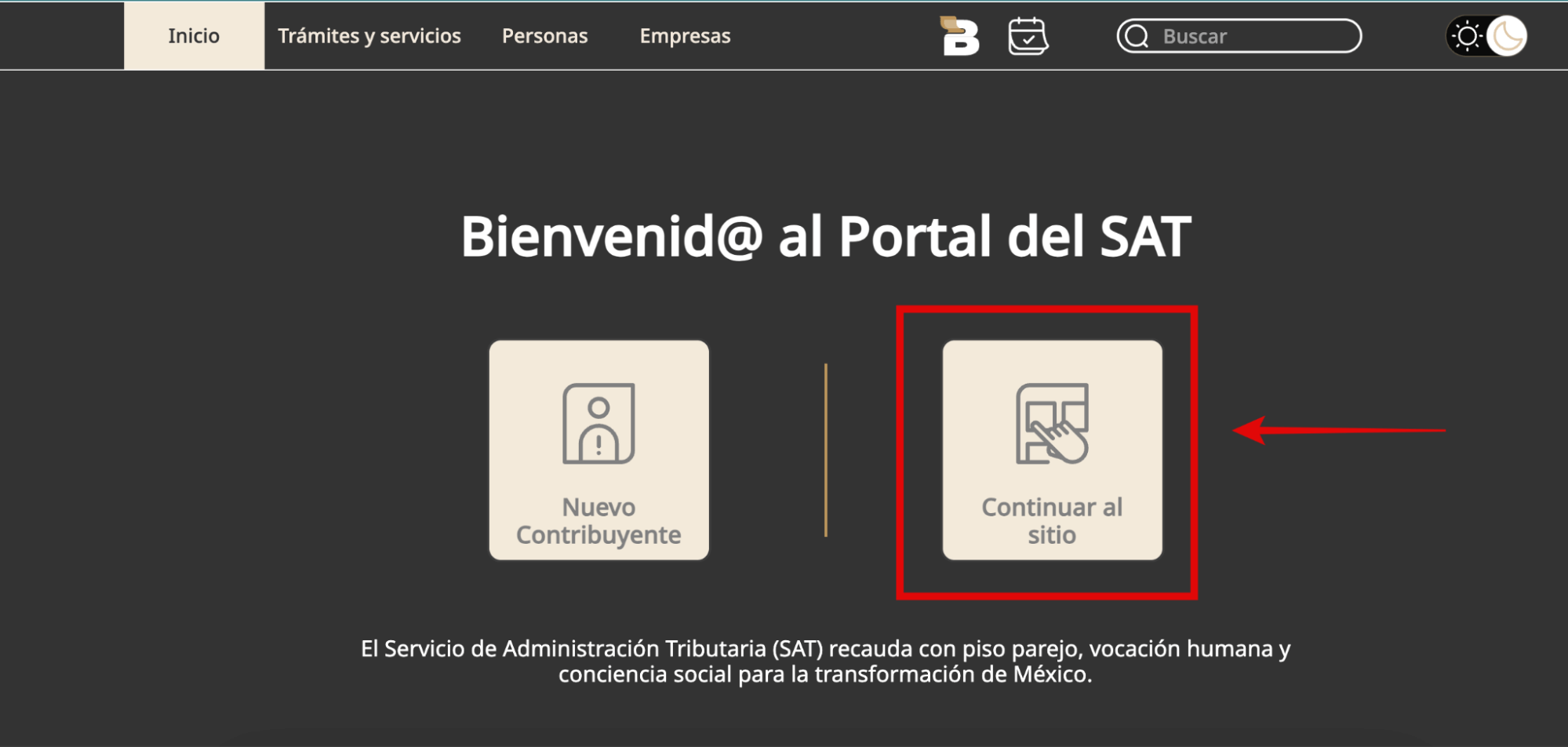Click the Continuar al sitio button

1052,449
